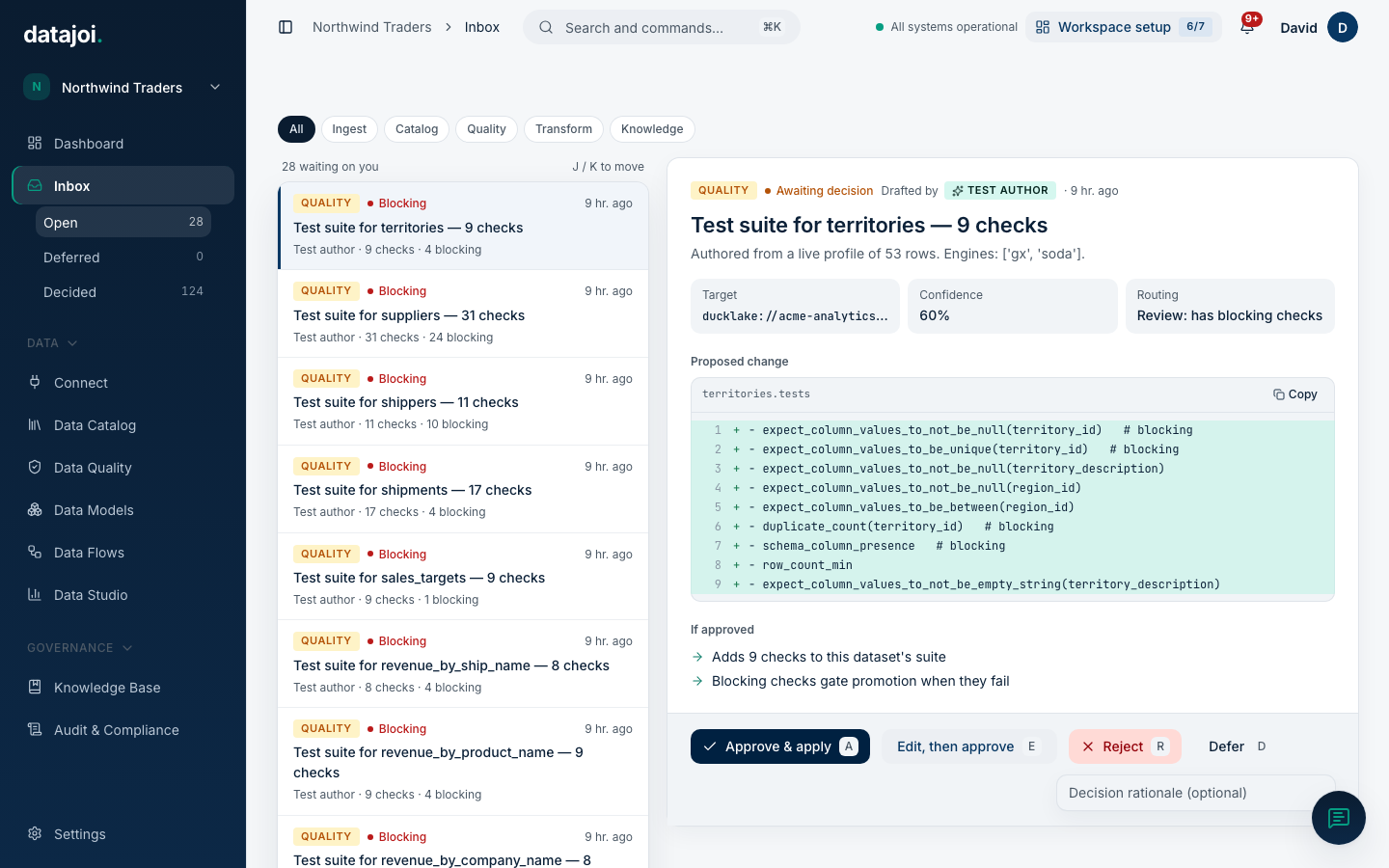Screen dimensions: 1389x868
Task: Toggle the sidebar panel icon
Action: [286, 27]
